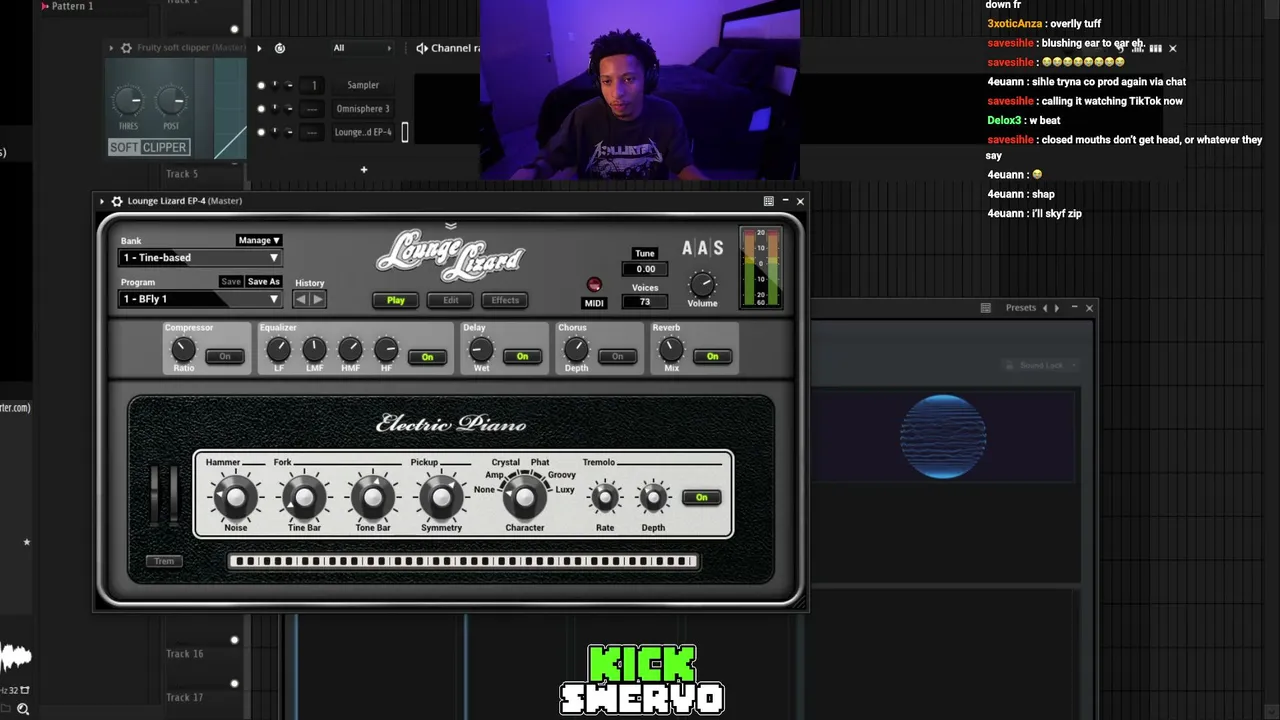Click the Pickup Symmetry knob
Viewport: 1280px width, 720px height.
coord(441,496)
